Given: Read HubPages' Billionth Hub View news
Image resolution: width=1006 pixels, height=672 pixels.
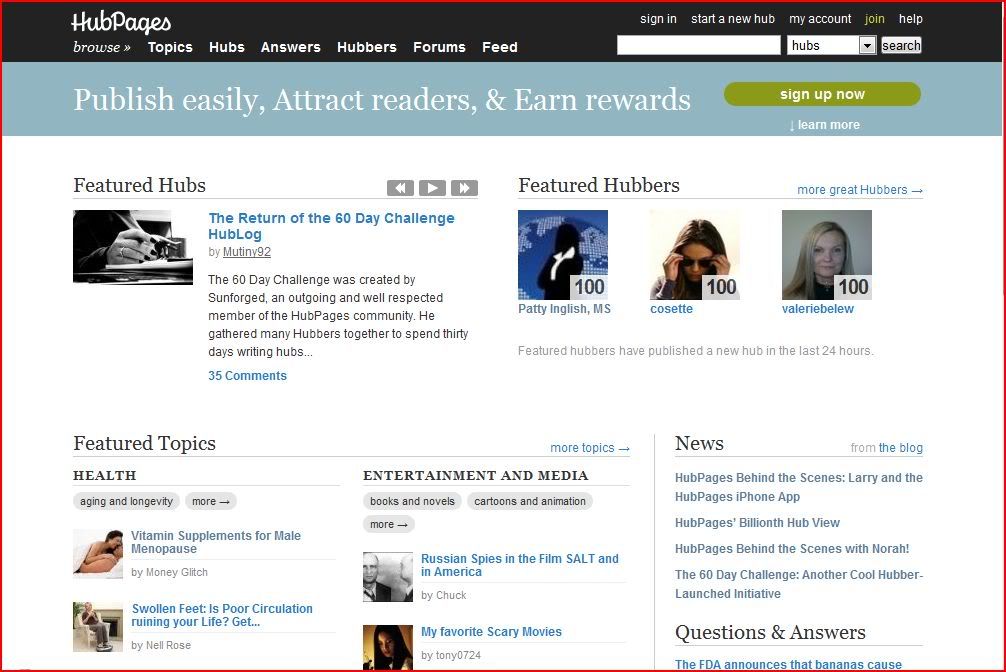Looking at the screenshot, I should [x=757, y=523].
